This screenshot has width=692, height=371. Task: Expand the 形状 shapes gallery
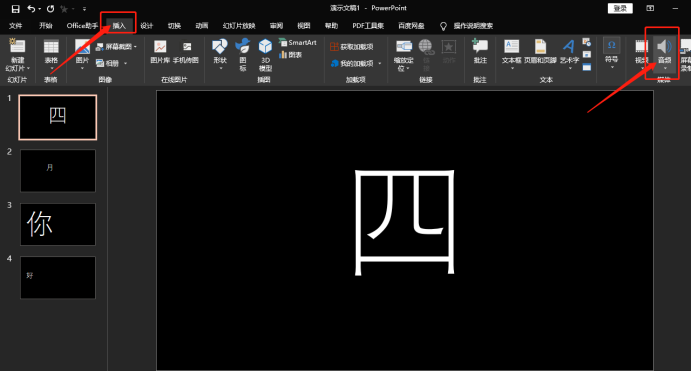[x=220, y=69]
